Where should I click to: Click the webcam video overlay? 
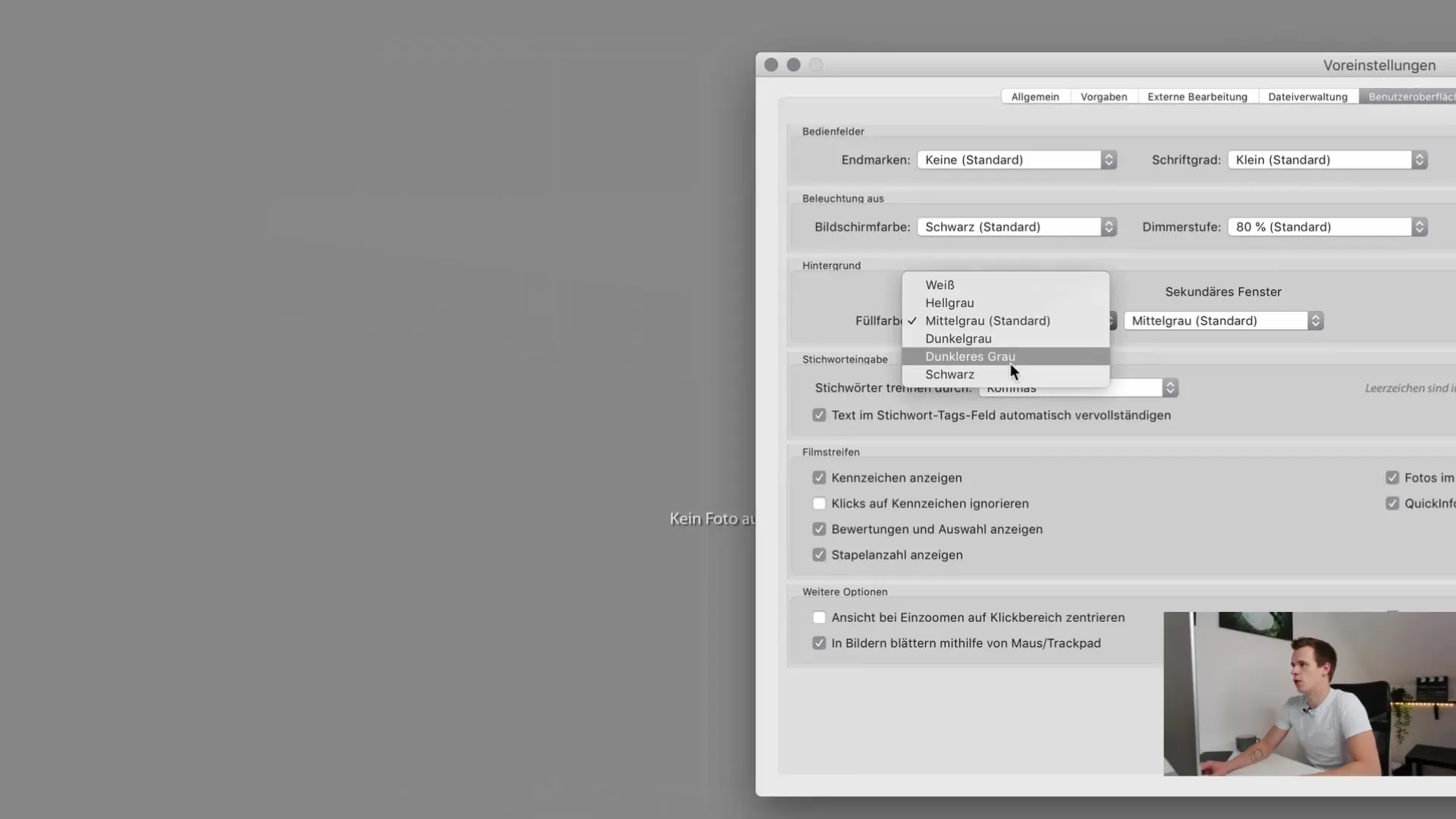[1310, 694]
